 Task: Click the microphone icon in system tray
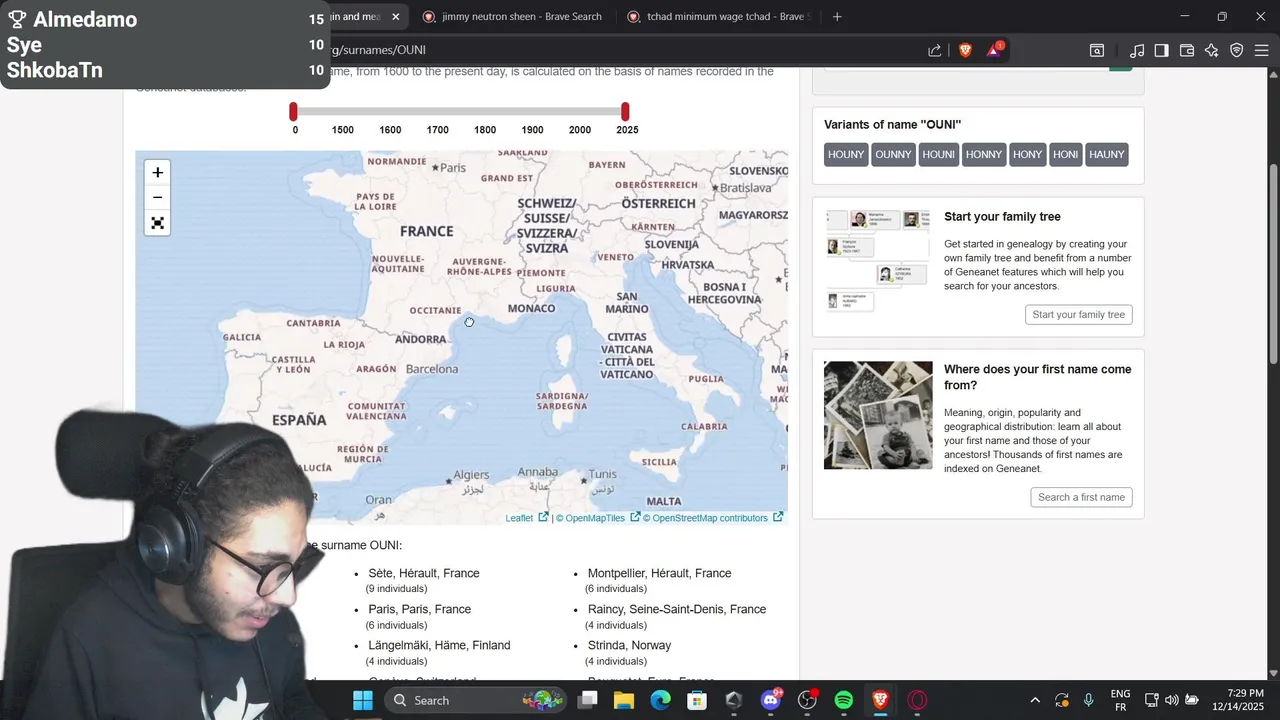(1089, 700)
